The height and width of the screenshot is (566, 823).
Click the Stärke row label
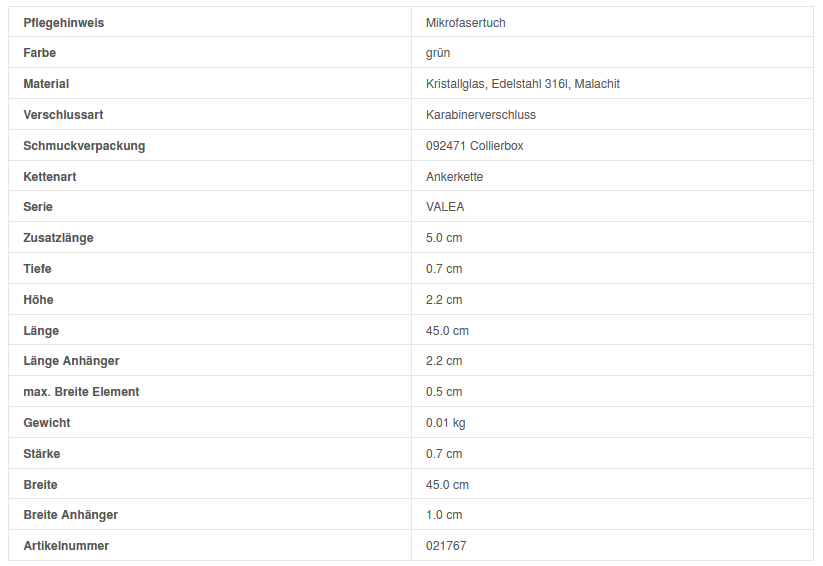[x=42, y=454]
